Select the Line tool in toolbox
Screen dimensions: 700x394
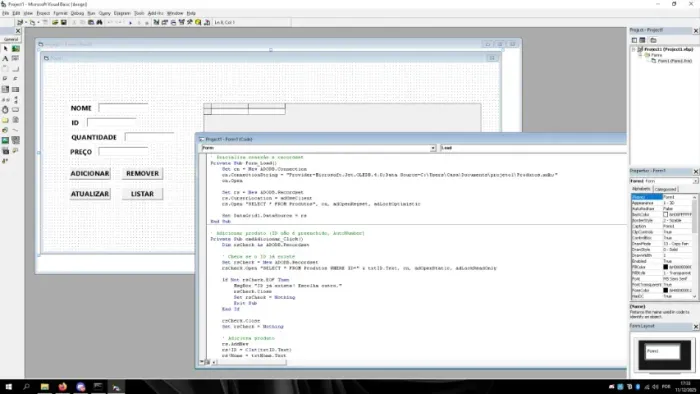tap(16, 130)
